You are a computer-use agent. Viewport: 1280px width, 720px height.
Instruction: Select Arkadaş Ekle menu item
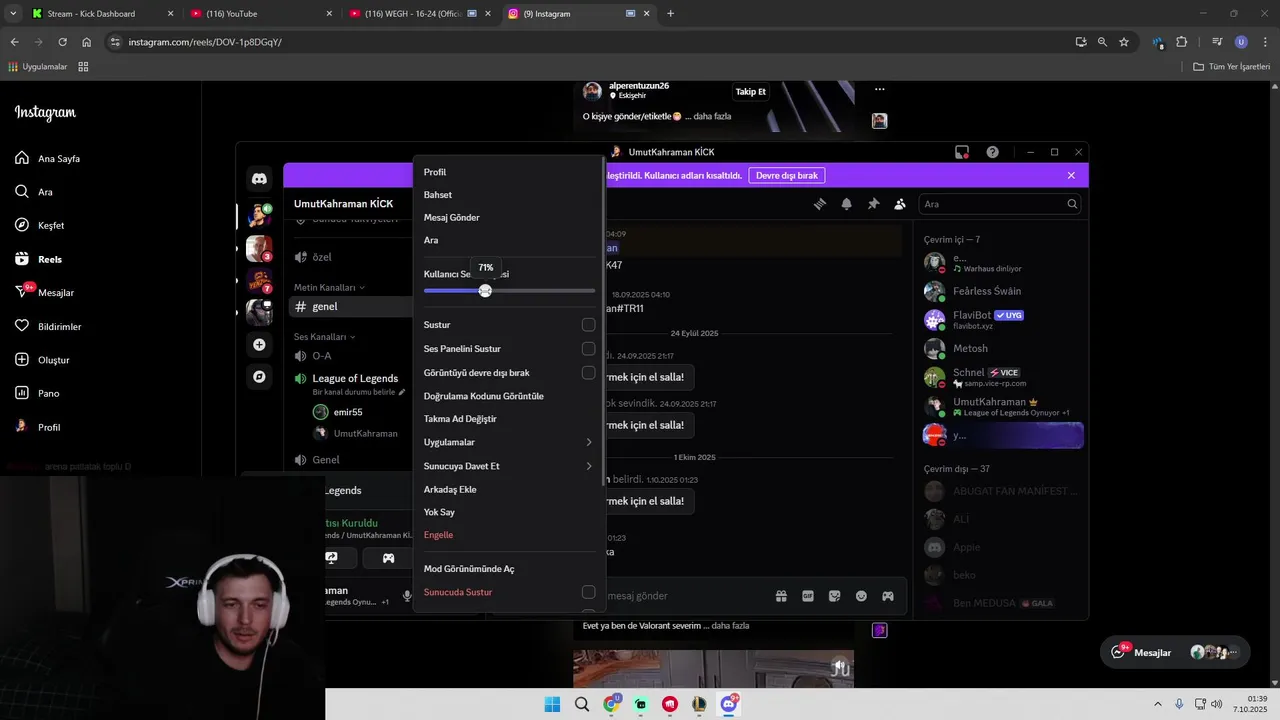[509, 489]
